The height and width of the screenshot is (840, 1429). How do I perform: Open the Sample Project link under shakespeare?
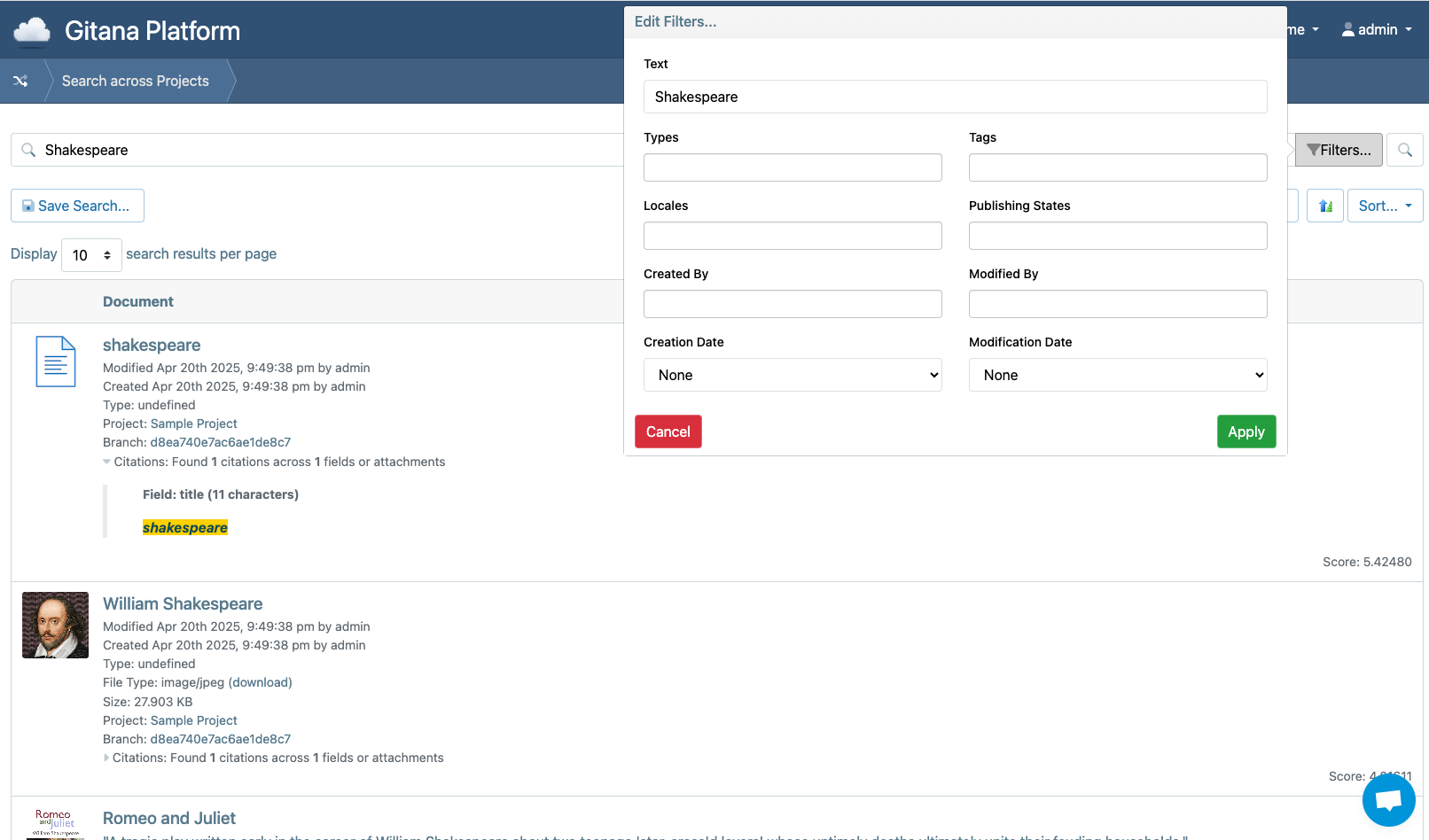click(x=194, y=424)
